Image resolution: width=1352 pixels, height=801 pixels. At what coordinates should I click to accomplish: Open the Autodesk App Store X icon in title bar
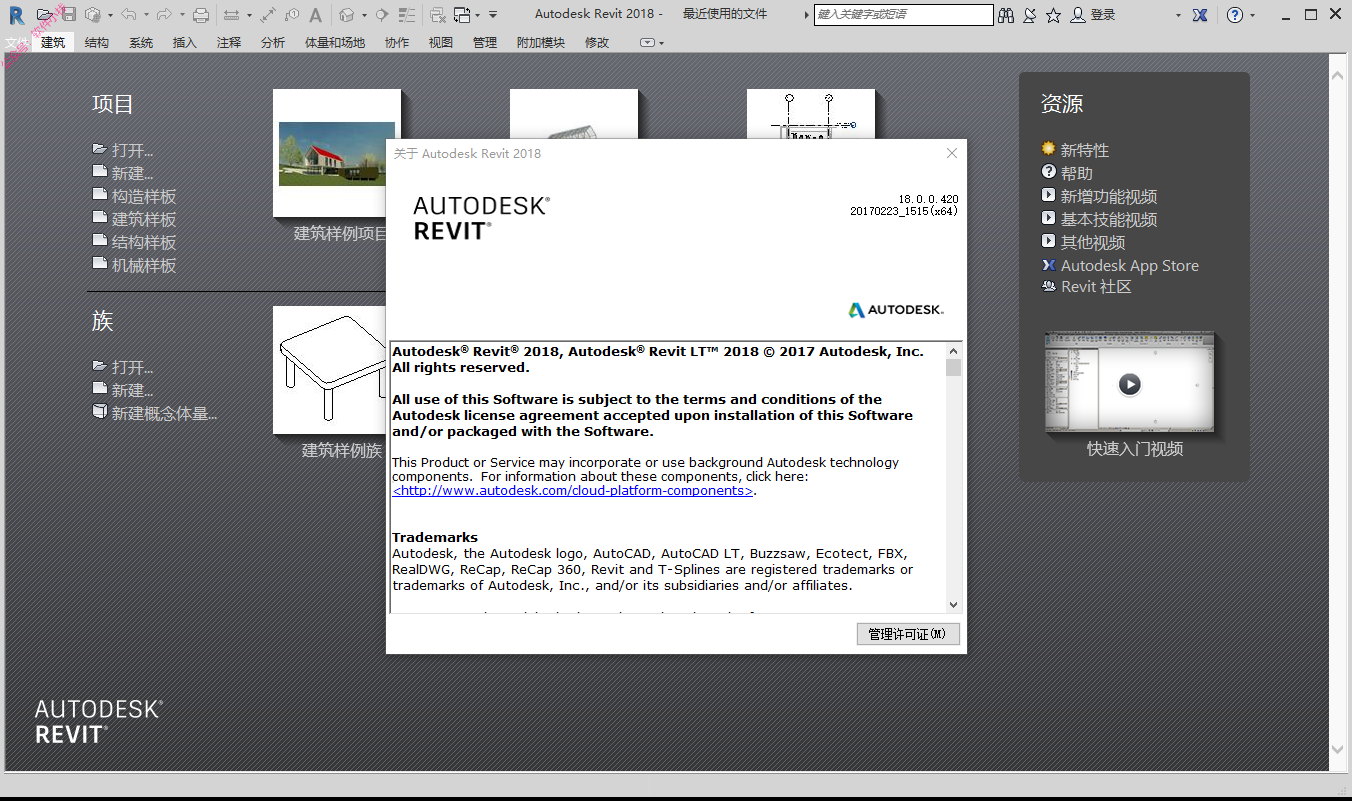tap(1200, 15)
